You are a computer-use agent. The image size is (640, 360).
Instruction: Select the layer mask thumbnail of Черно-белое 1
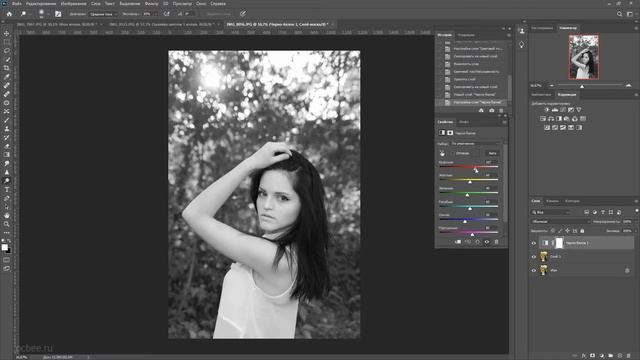559,243
